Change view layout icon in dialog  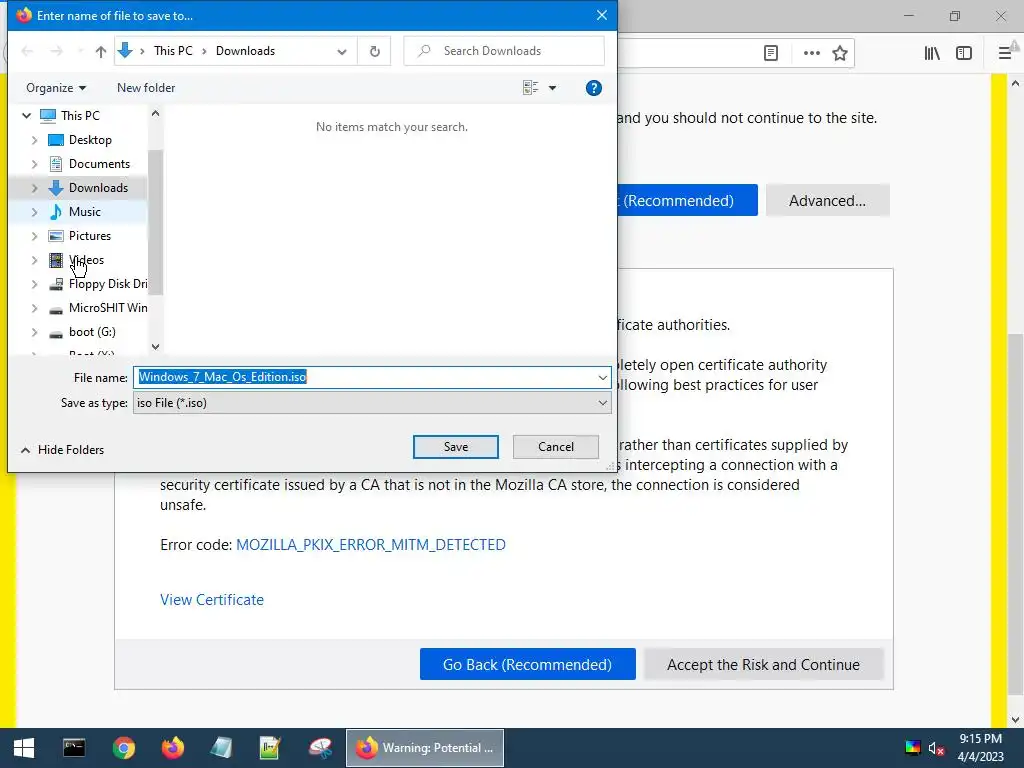[x=530, y=88]
